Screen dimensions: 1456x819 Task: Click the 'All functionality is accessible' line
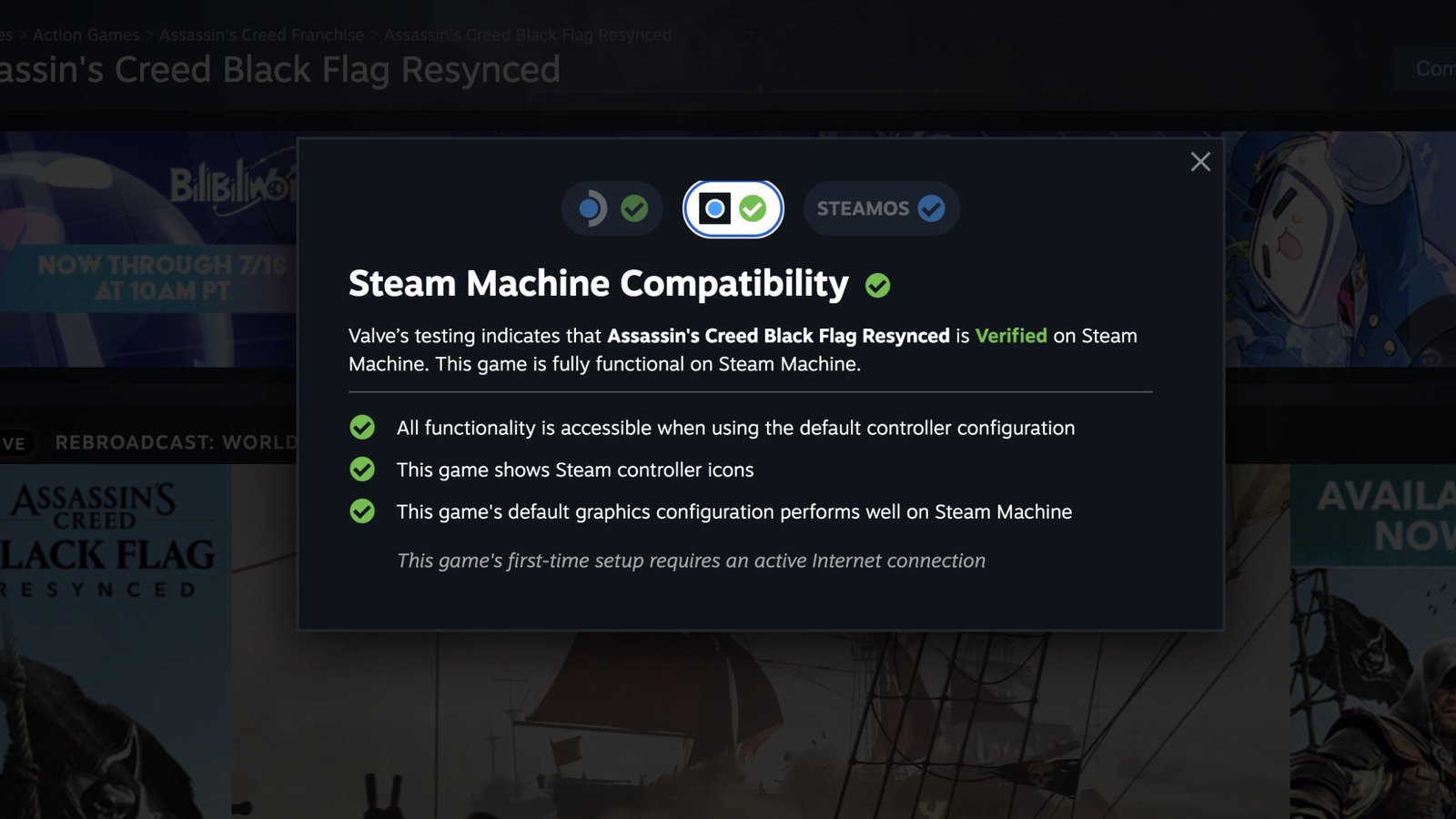735,428
